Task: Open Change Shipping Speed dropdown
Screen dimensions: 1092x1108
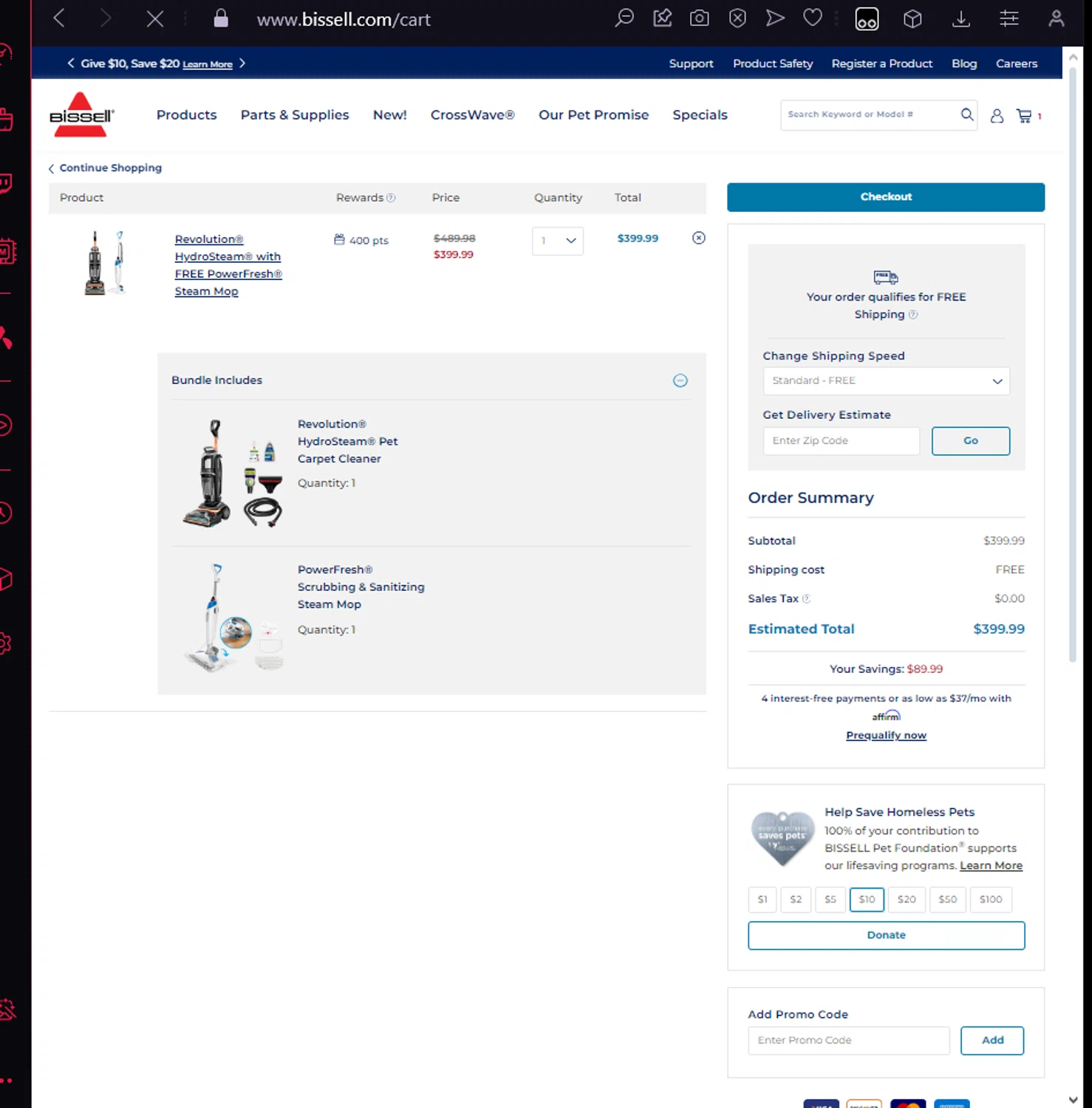Action: point(886,381)
